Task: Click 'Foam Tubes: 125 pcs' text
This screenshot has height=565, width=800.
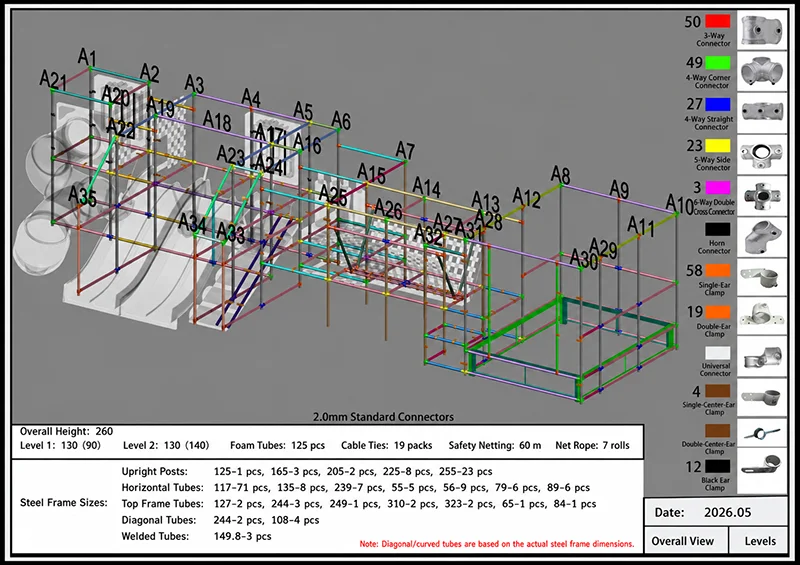Action: pos(278,446)
